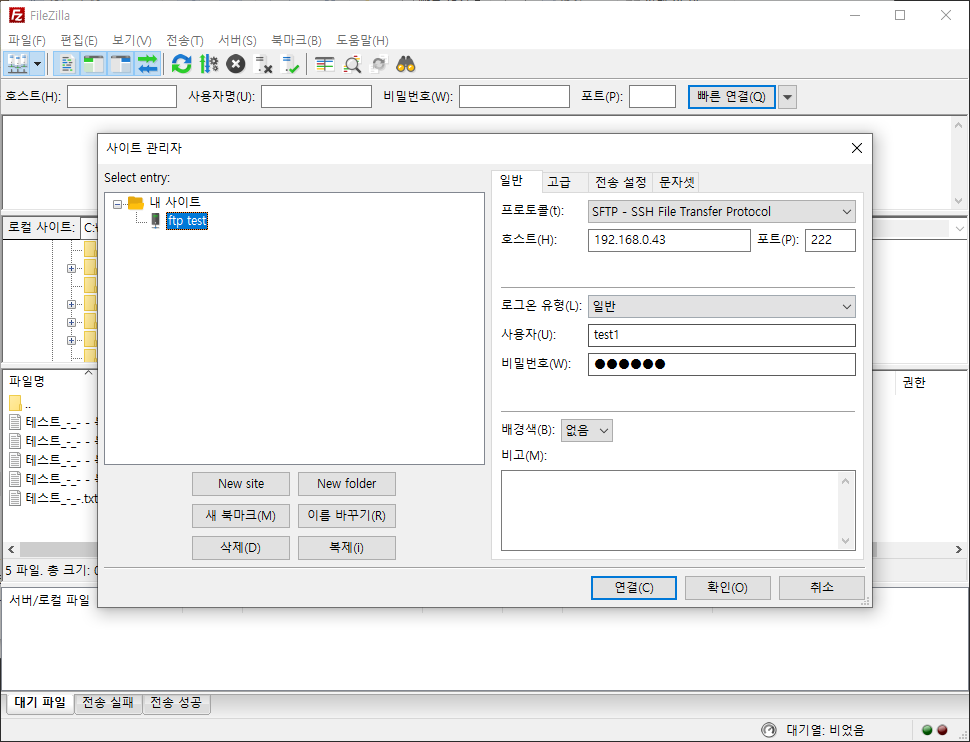Open the directory listing filters icon
The image size is (970, 742).
point(324,64)
